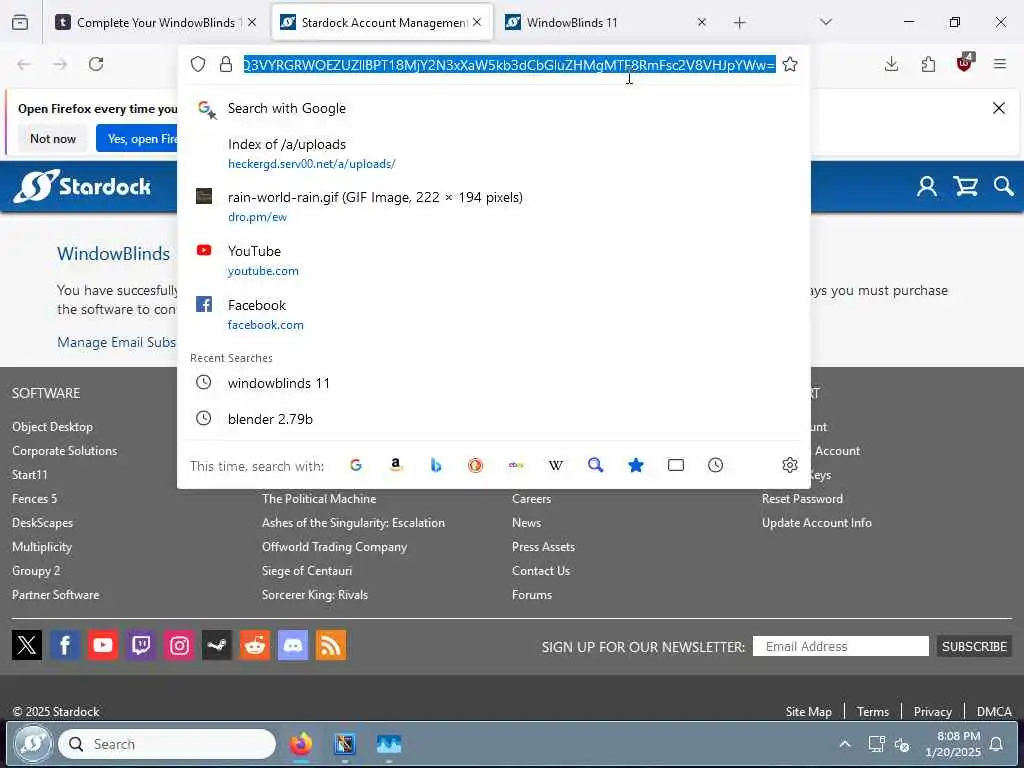The width and height of the screenshot is (1024, 768).
Task: Select Stardock Account Management tab
Action: (382, 22)
